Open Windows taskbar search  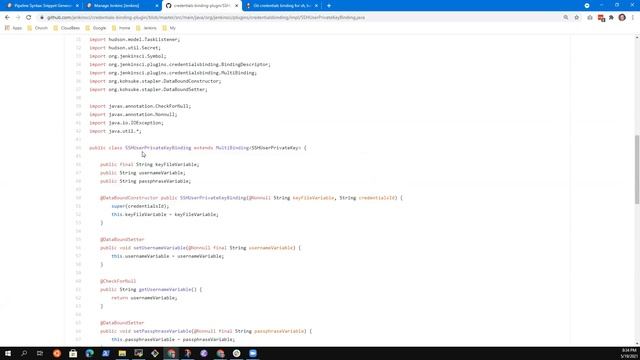(x=24, y=353)
